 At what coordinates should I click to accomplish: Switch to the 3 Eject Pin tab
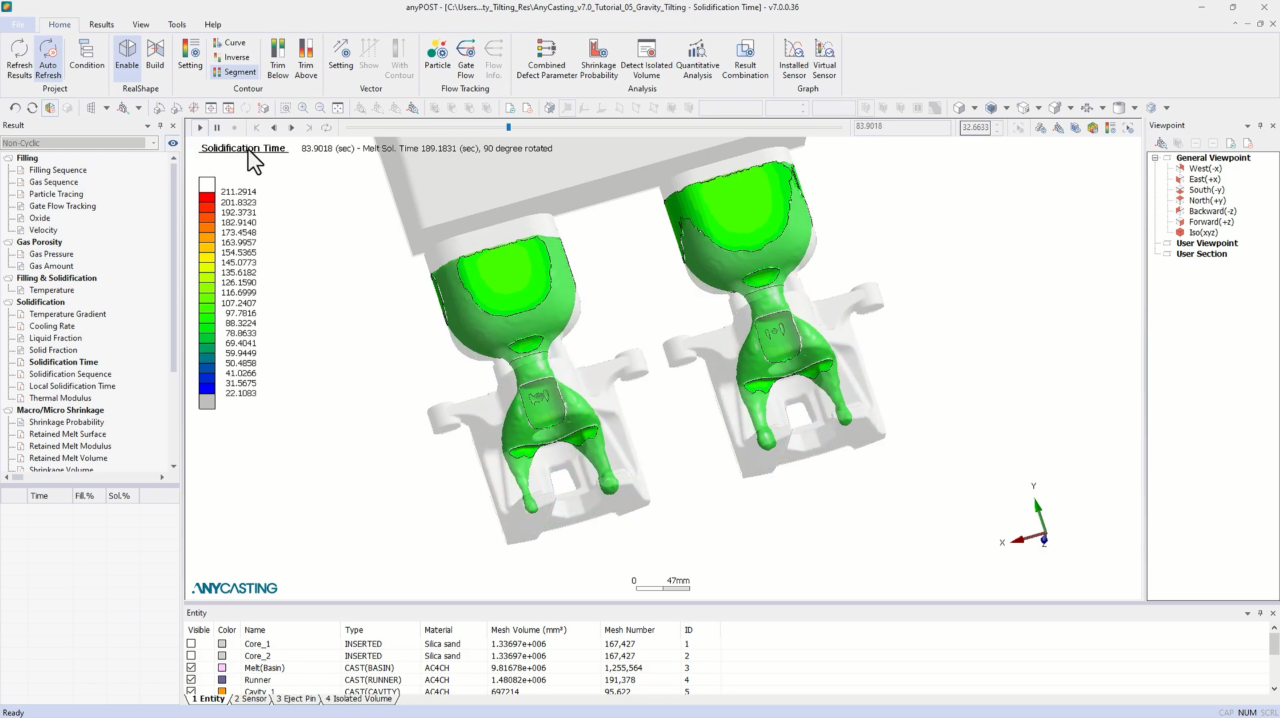click(296, 699)
